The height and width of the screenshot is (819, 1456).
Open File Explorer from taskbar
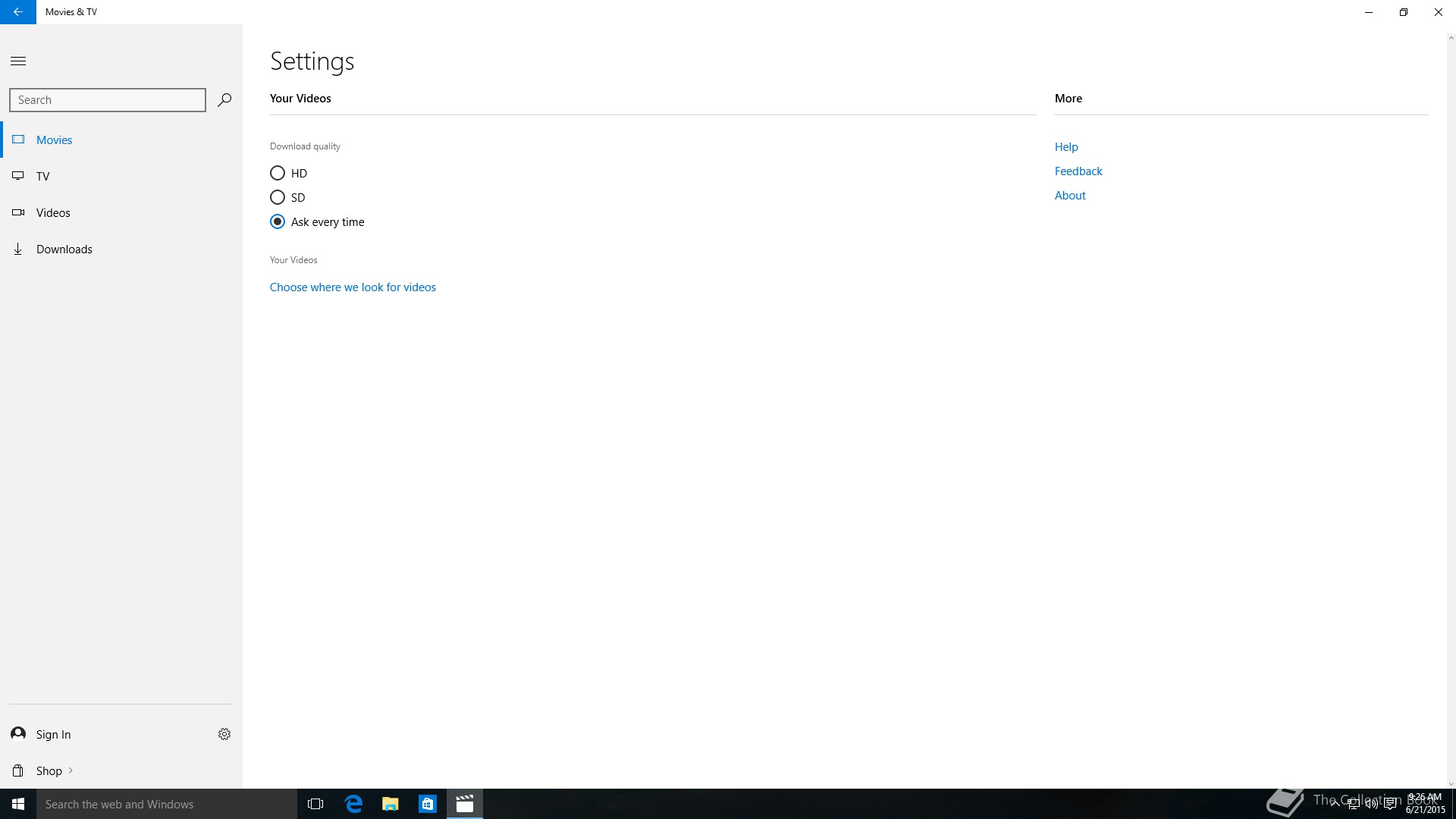[x=391, y=804]
